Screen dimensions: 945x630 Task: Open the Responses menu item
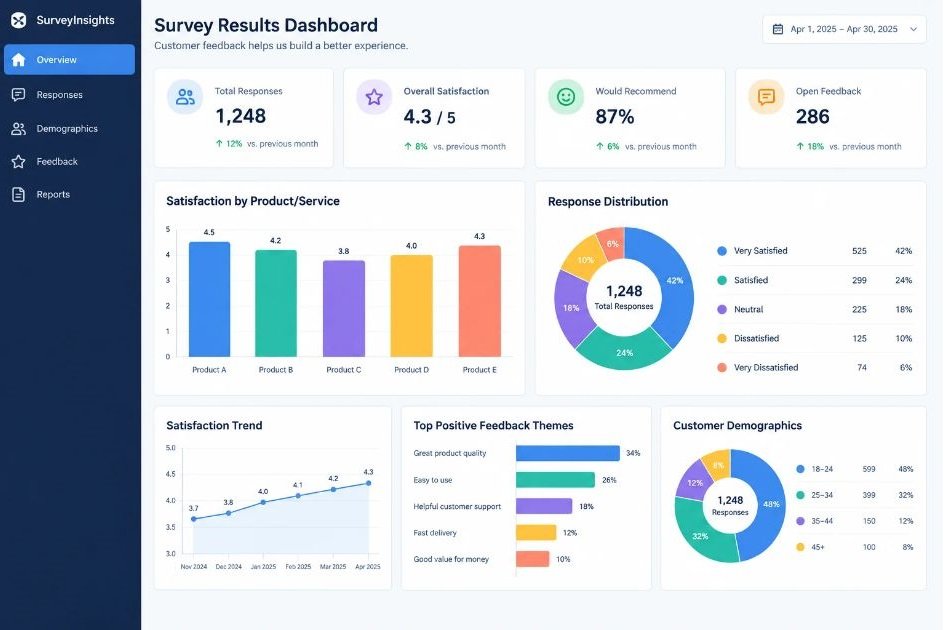69,95
